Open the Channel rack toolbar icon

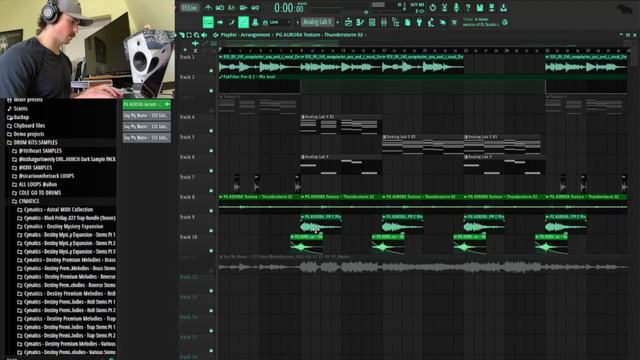(372, 22)
